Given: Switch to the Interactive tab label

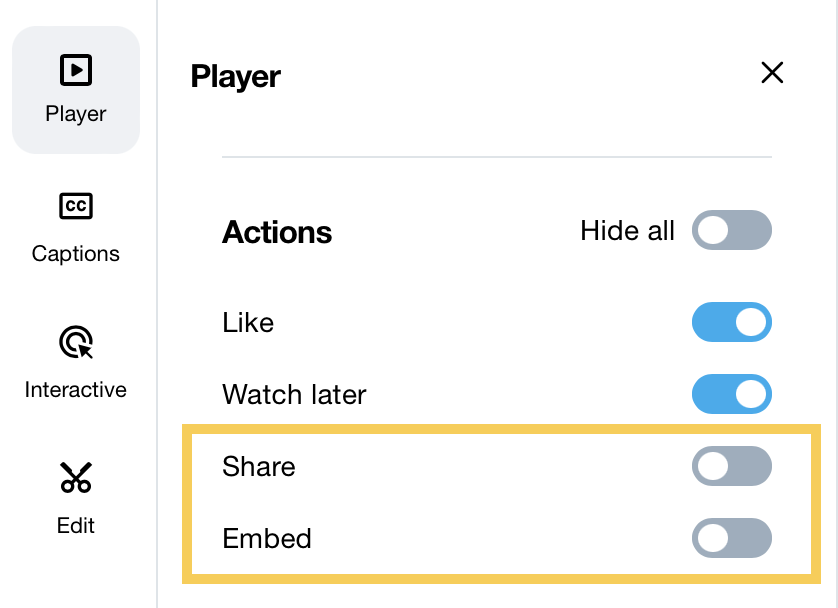Looking at the screenshot, I should click(76, 389).
